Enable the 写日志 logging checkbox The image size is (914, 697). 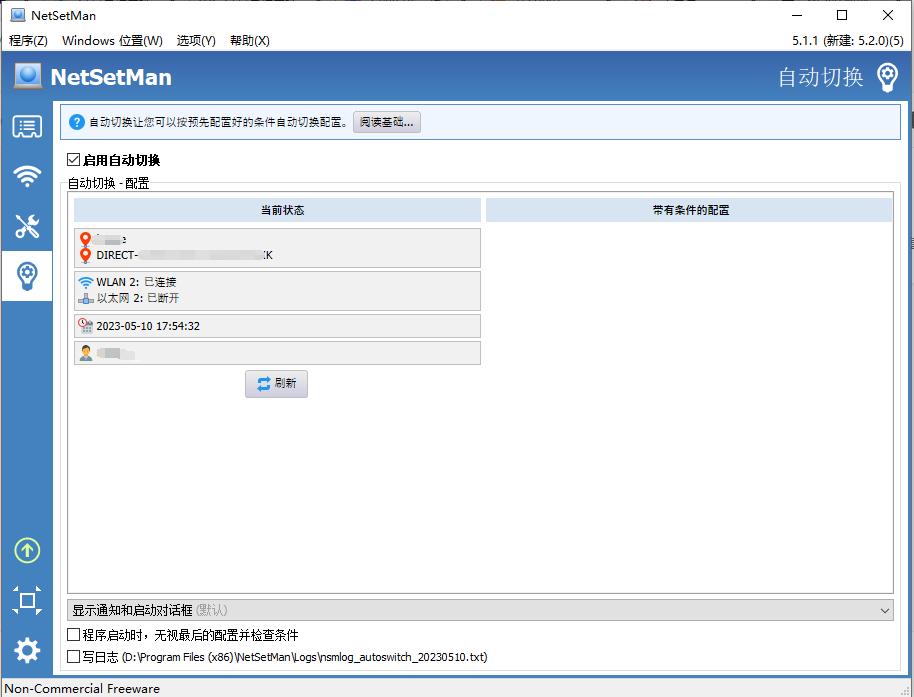tap(73, 657)
